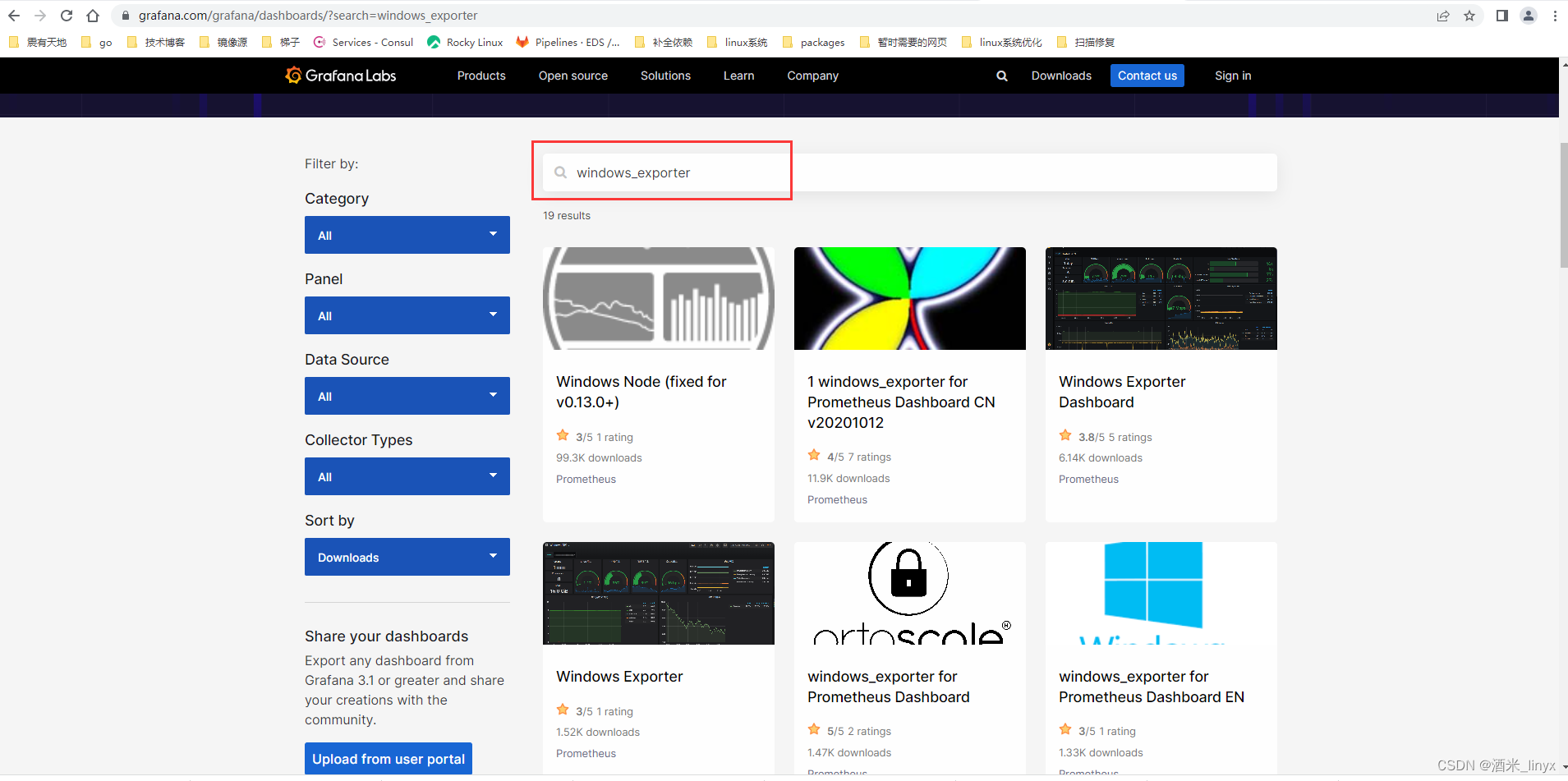Screen dimensions: 1568x781
Task: Open the Open source menu
Action: 573,76
